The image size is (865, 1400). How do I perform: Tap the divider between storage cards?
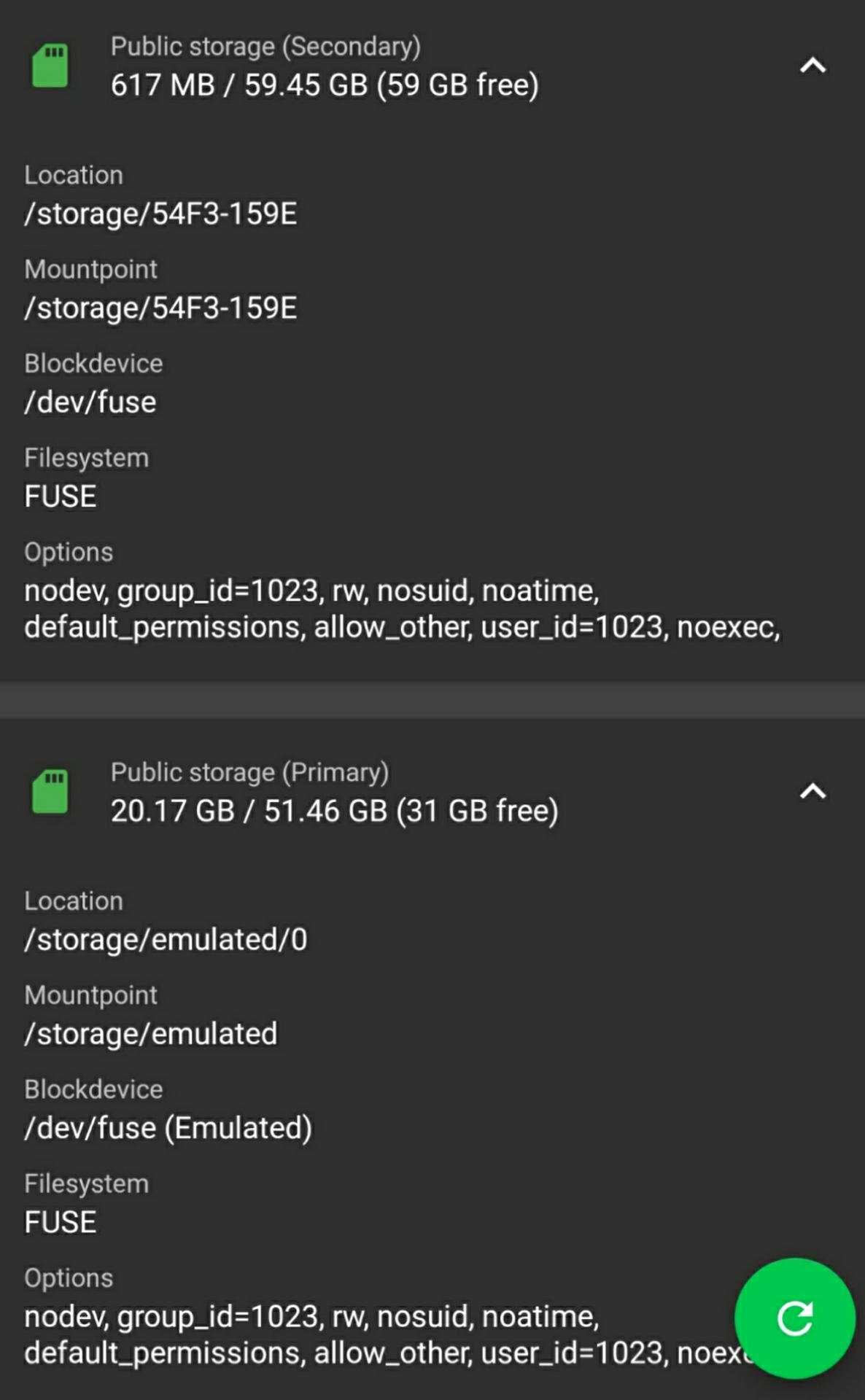pos(432,700)
